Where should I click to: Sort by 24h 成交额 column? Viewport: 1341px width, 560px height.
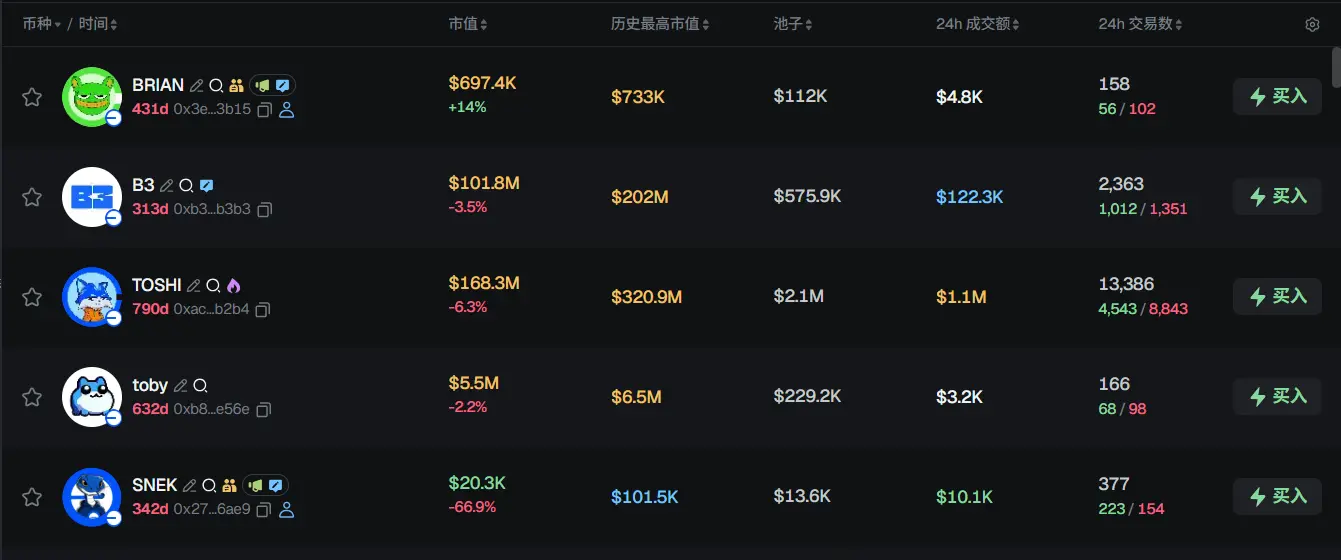tap(977, 24)
